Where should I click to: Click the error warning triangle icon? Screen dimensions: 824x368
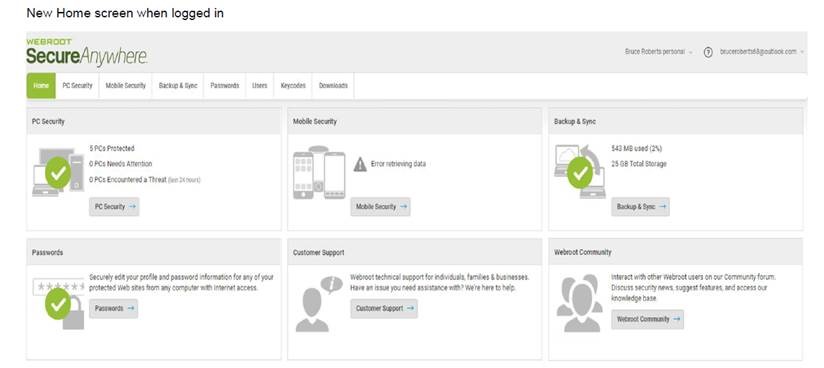(x=360, y=164)
